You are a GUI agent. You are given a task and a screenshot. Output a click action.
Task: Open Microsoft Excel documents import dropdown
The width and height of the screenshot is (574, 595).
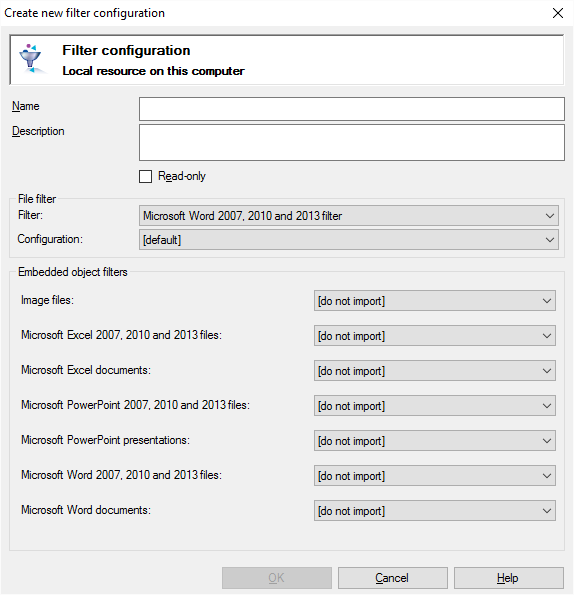tap(435, 371)
